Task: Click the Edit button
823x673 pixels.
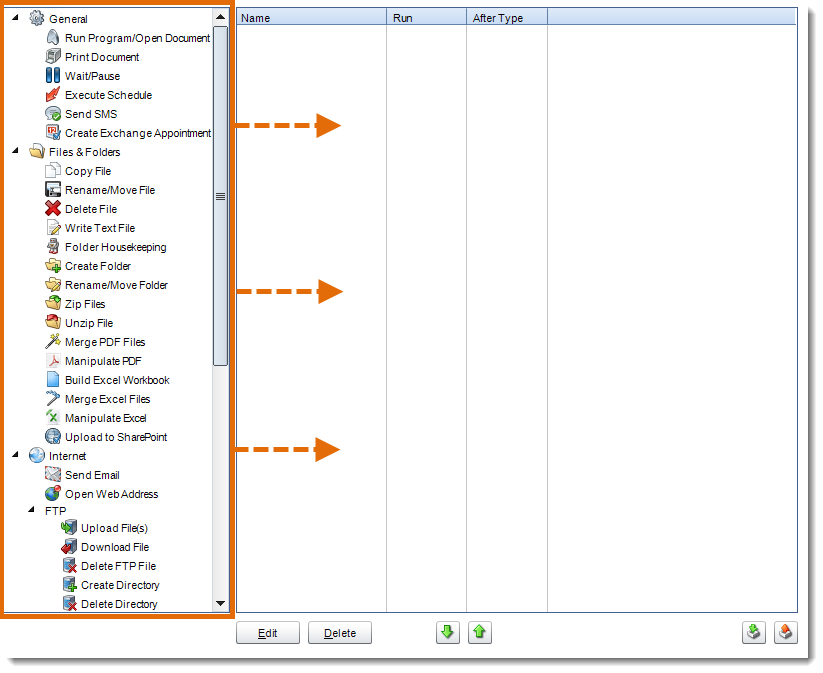Action: (268, 633)
